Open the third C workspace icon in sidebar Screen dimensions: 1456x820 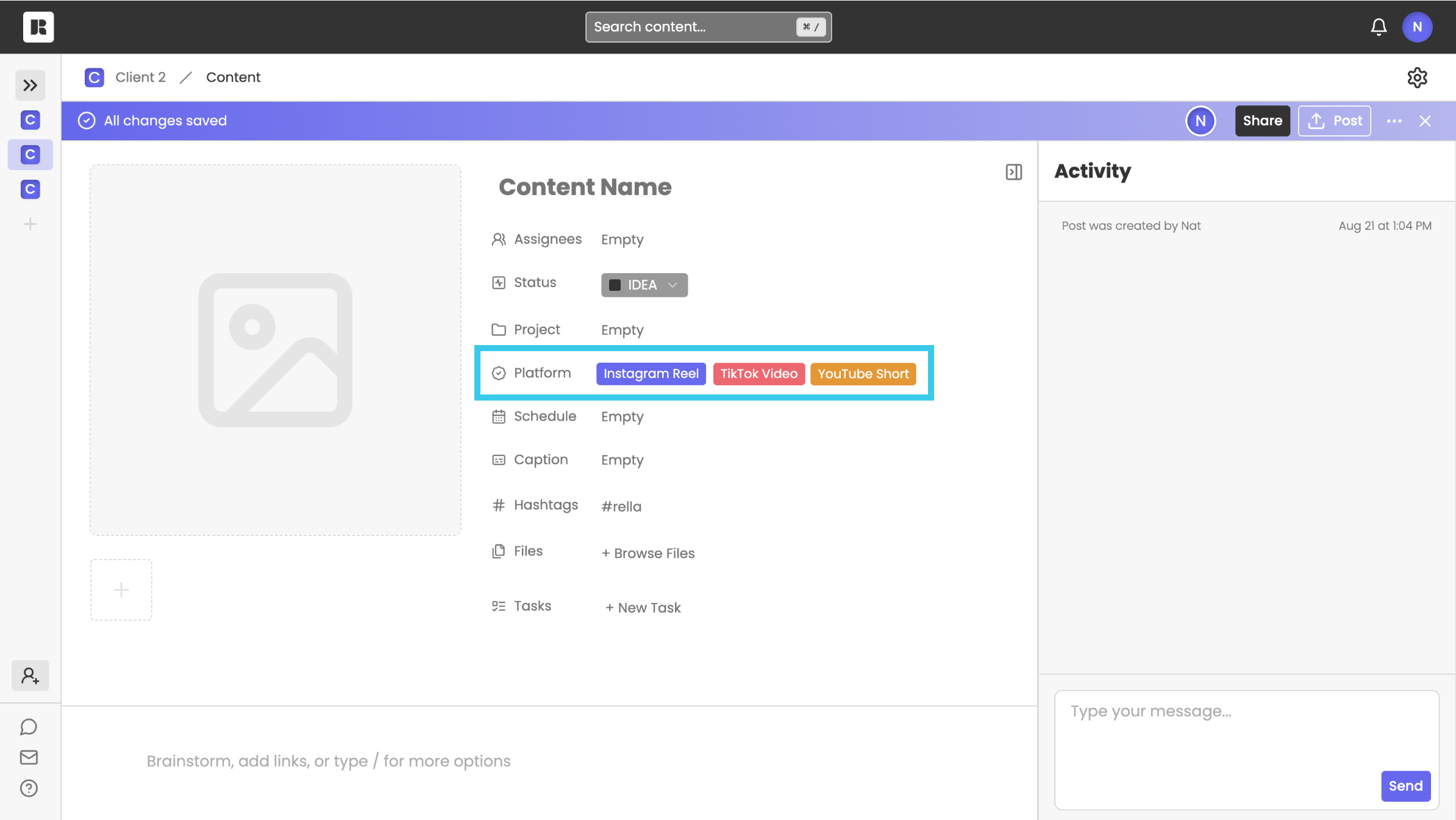30,190
